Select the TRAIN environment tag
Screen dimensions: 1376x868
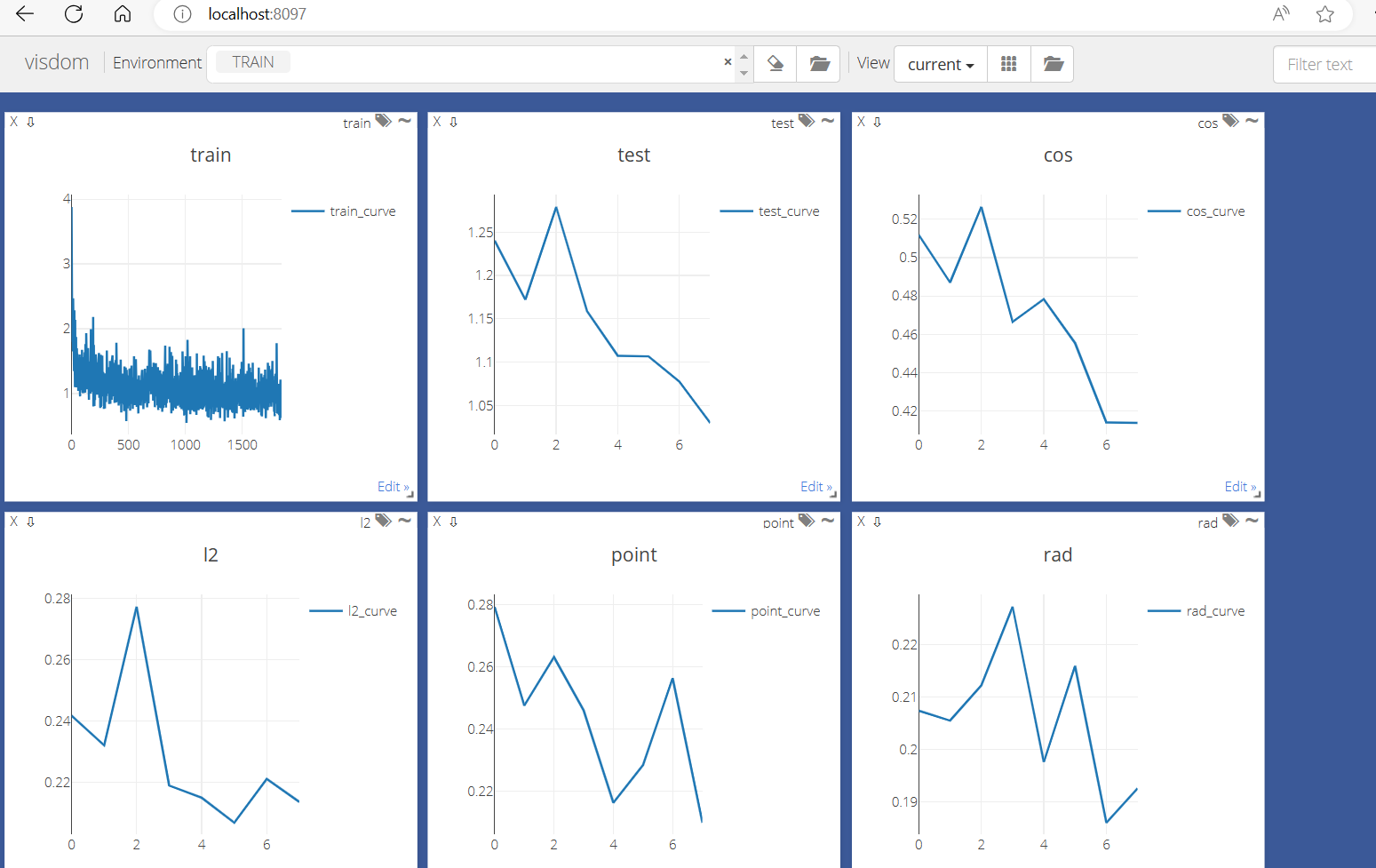click(253, 62)
